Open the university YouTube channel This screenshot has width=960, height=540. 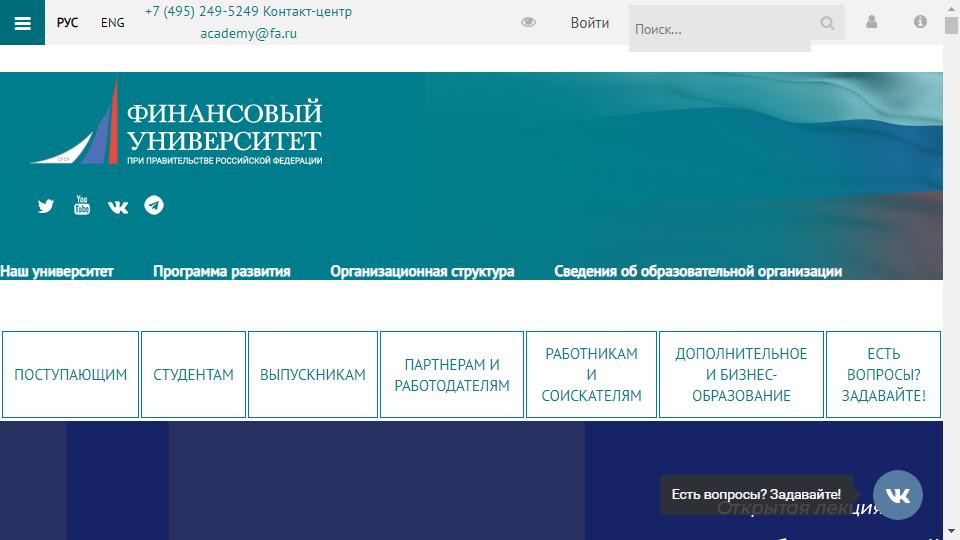click(x=82, y=206)
